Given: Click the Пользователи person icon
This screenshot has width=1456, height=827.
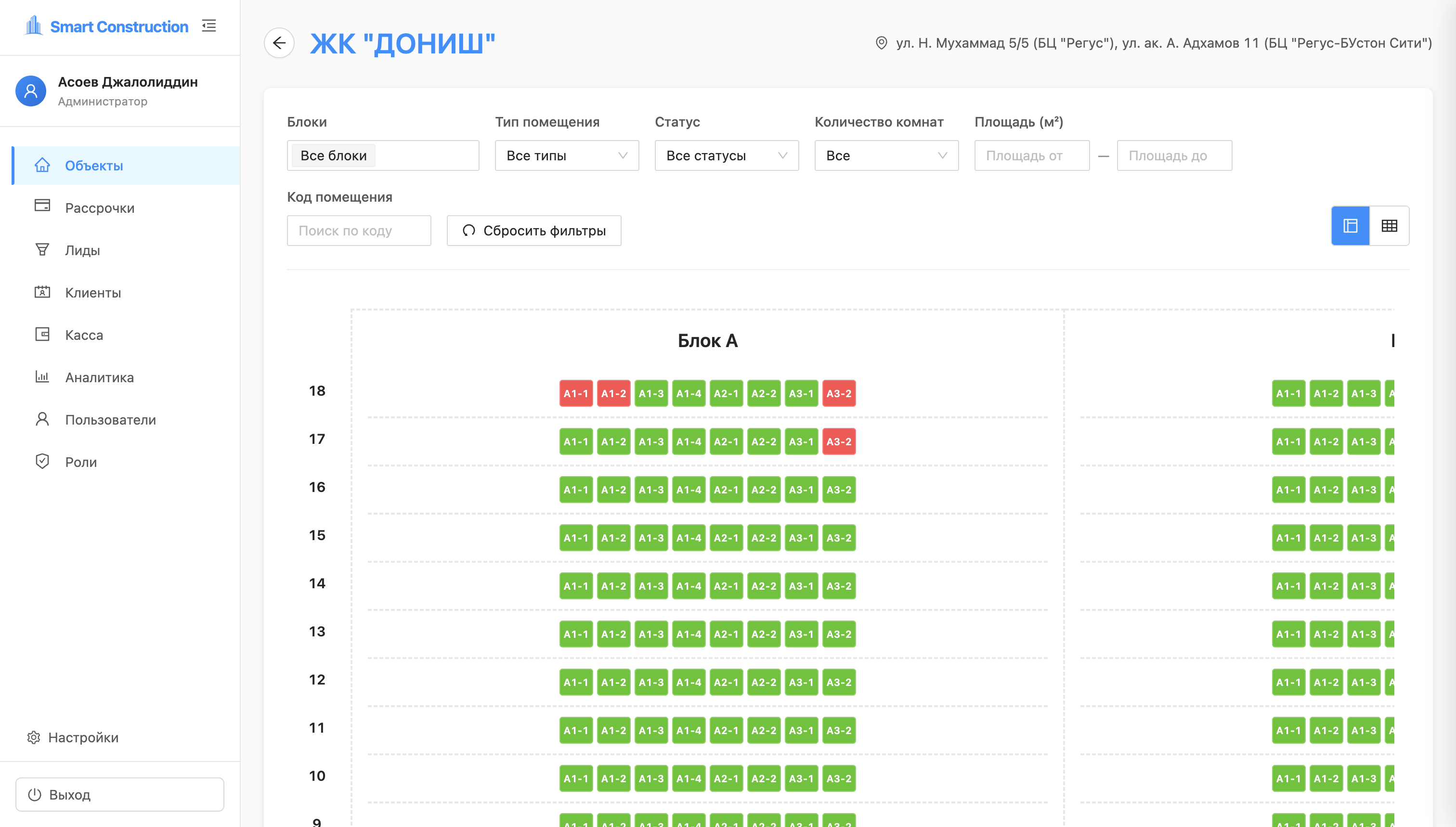Looking at the screenshot, I should click(x=42, y=419).
